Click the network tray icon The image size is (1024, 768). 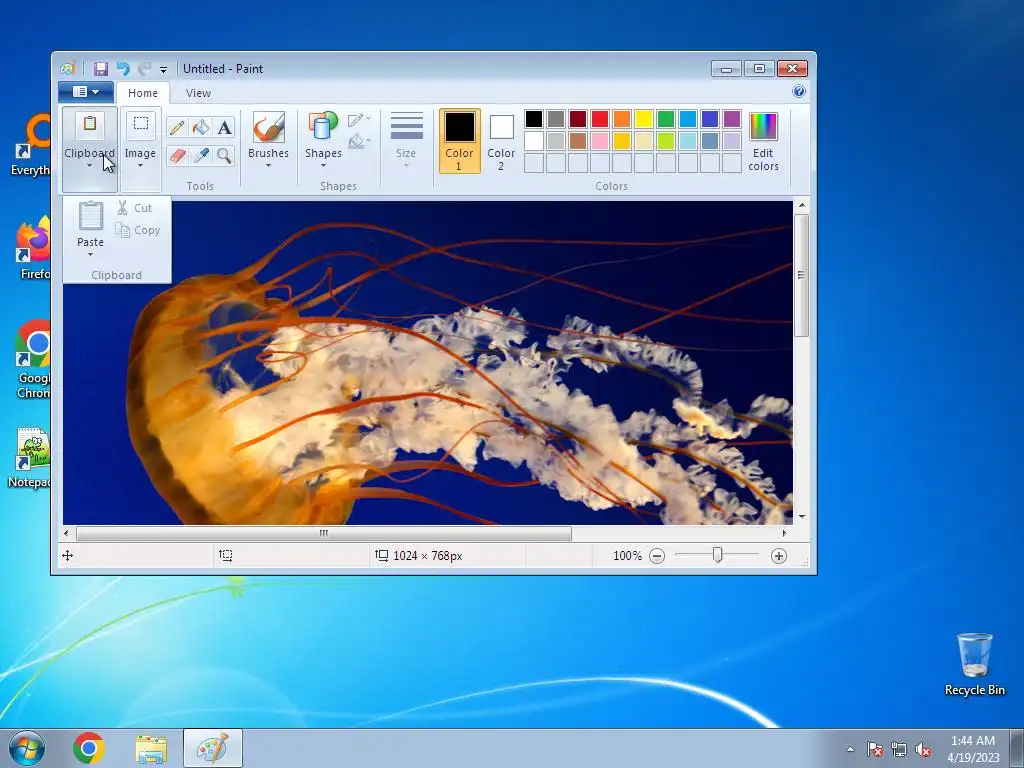pyautogui.click(x=899, y=750)
